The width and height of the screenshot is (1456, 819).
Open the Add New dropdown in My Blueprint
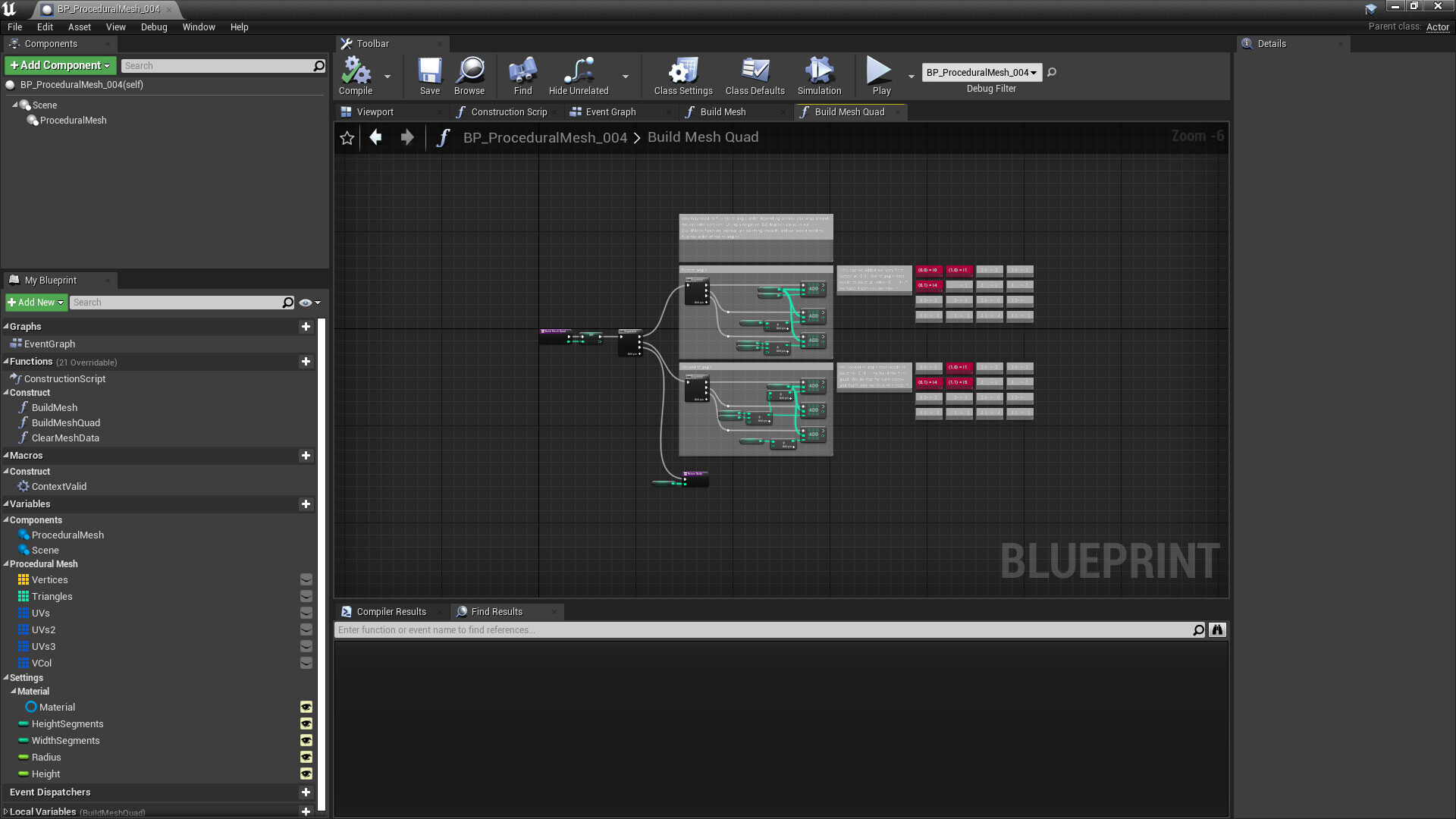click(x=36, y=302)
